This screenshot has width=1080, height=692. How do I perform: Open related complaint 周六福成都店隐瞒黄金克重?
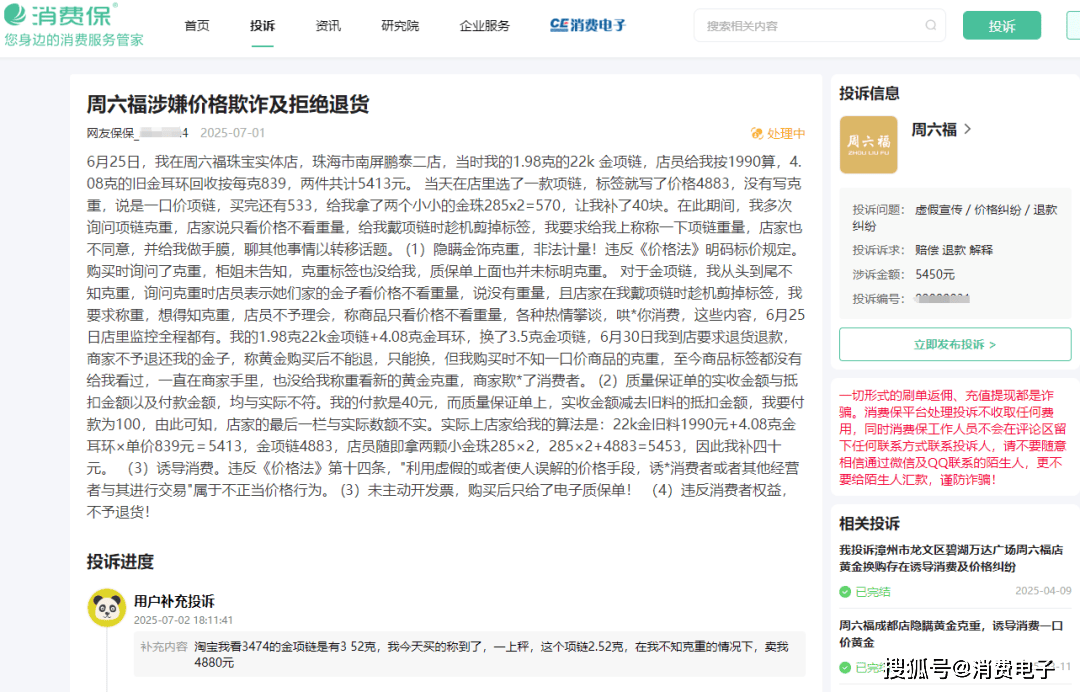pyautogui.click(x=951, y=633)
